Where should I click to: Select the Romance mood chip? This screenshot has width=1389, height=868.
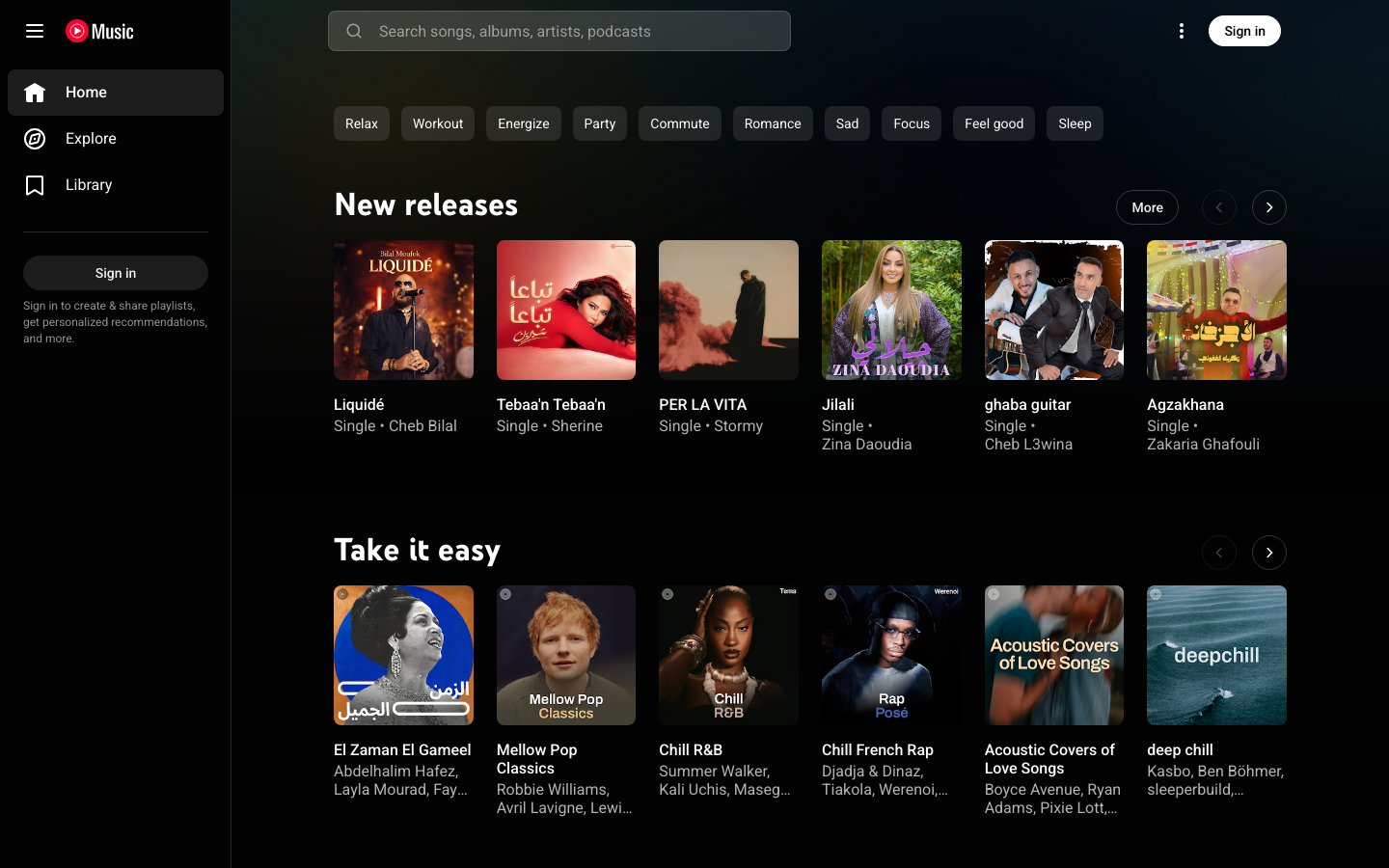(773, 123)
